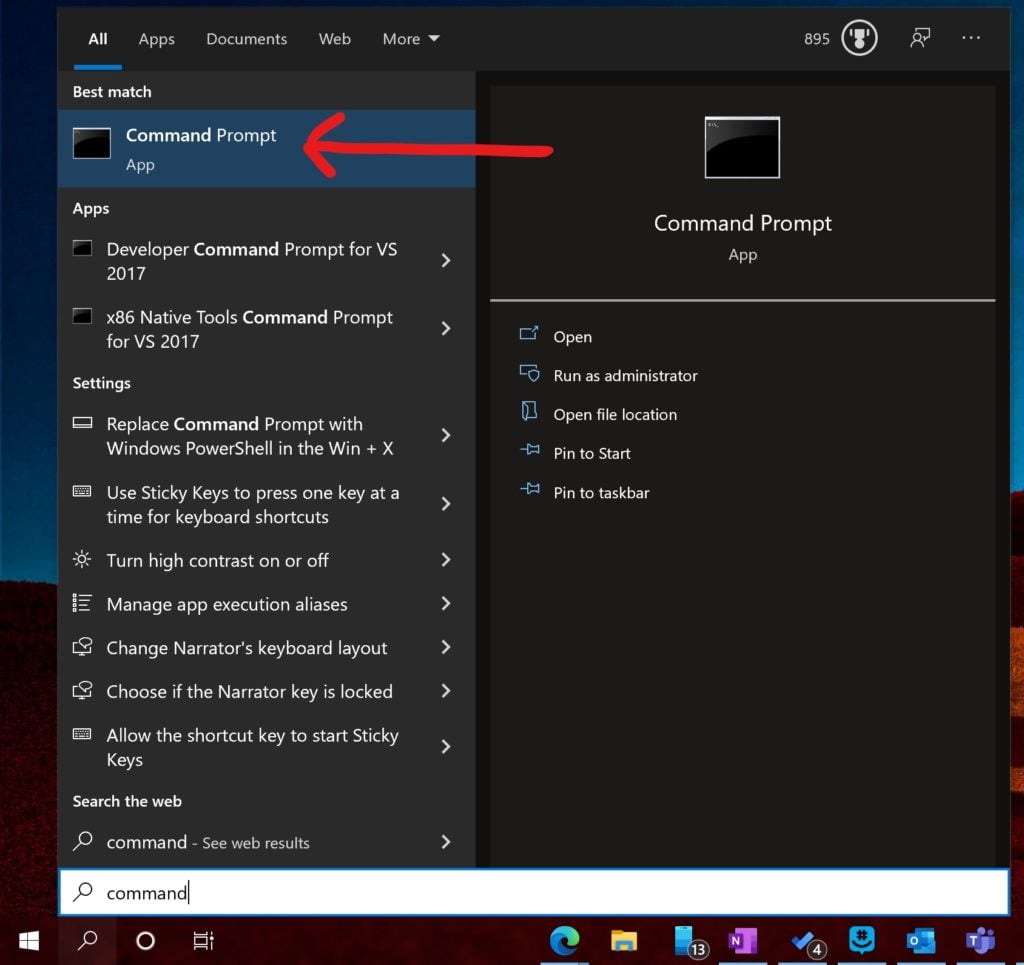Open Turn high contrast on or off
This screenshot has width=1024, height=965.
(x=218, y=561)
